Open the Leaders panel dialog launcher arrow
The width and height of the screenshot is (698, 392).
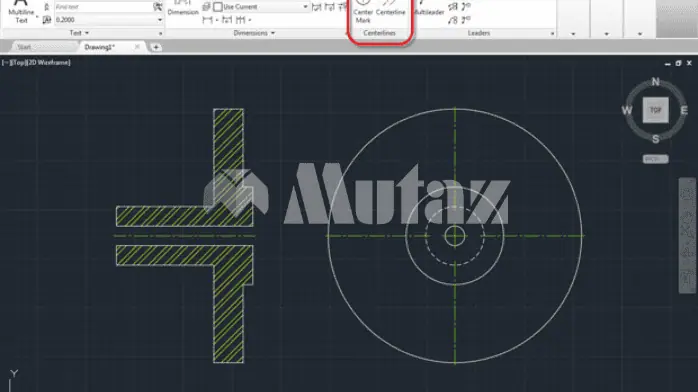[x=552, y=33]
